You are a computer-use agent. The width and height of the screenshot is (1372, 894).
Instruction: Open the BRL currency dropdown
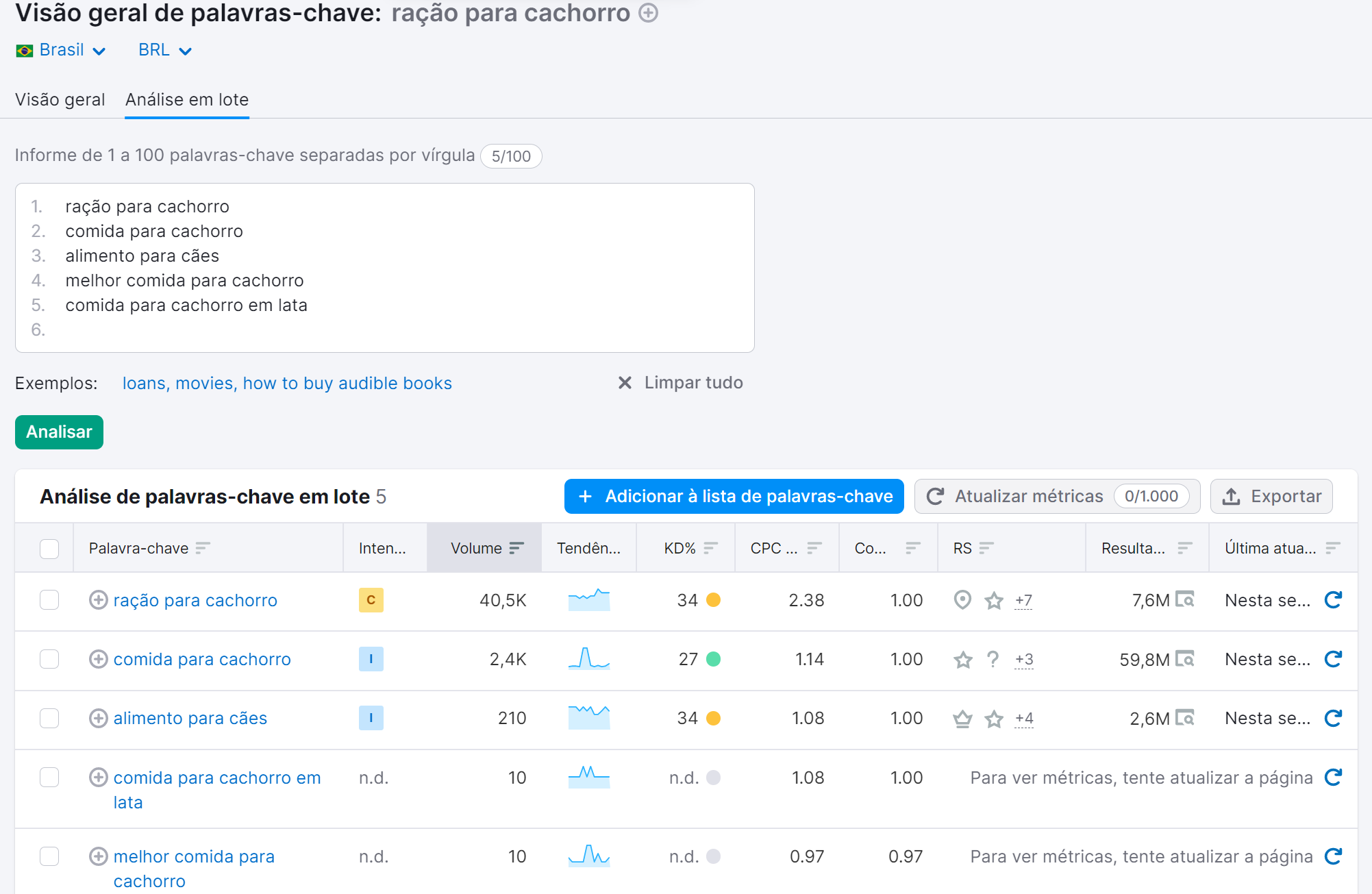163,49
